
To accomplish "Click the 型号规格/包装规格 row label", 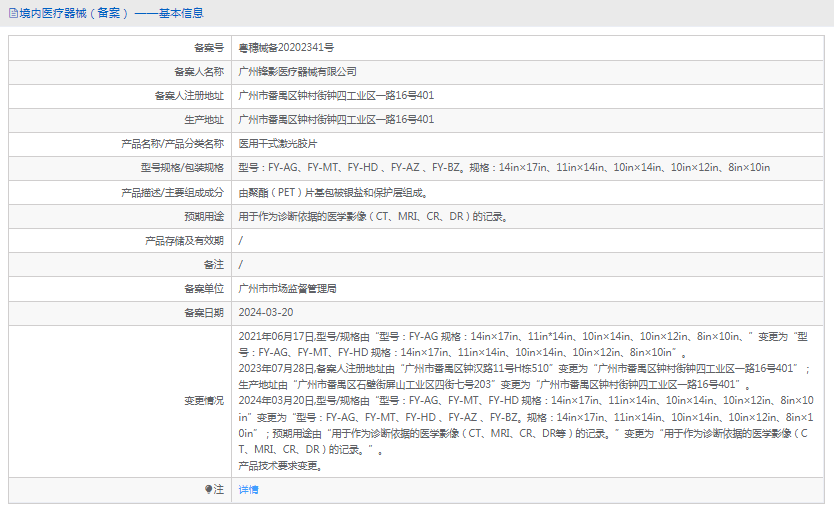I will tap(182, 167).
